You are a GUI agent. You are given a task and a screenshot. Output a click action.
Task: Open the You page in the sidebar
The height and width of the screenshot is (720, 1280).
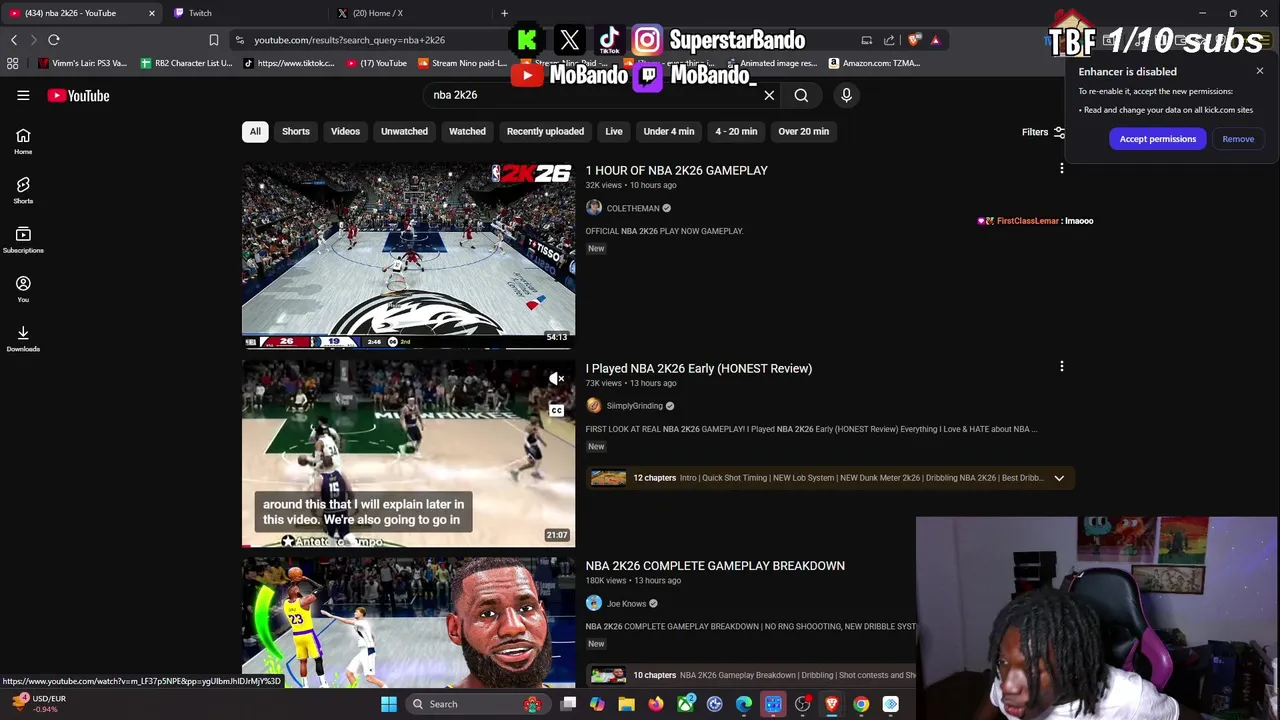(23, 289)
